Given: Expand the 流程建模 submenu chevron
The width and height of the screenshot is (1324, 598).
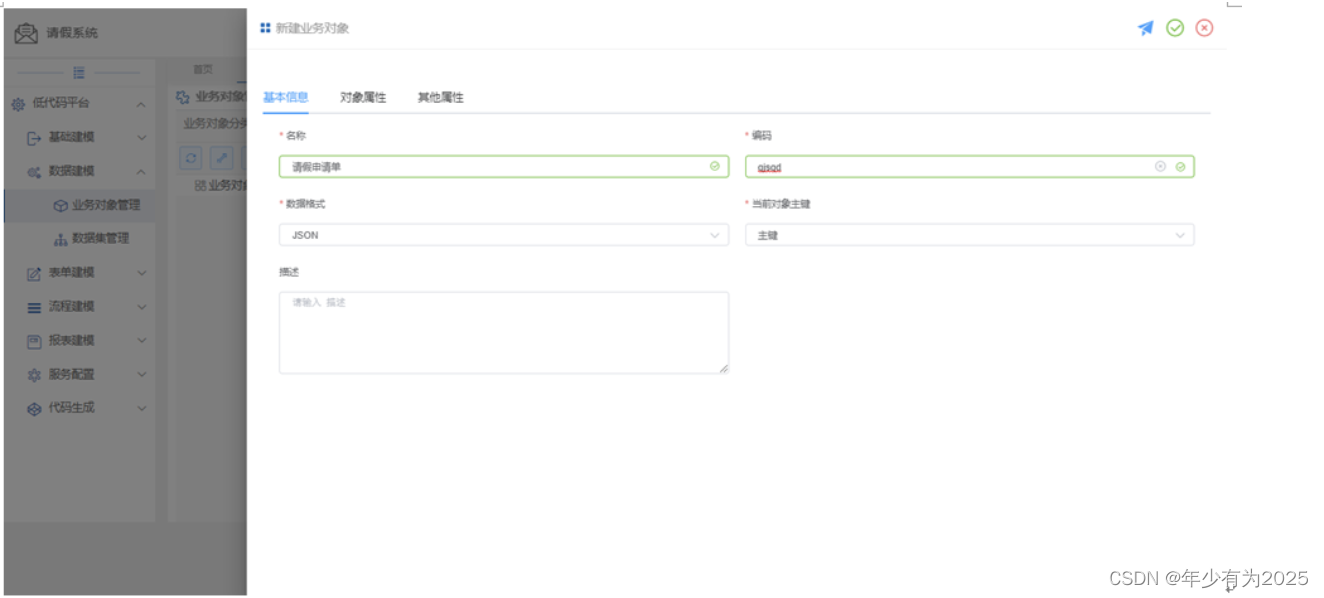Looking at the screenshot, I should pyautogui.click(x=141, y=307).
